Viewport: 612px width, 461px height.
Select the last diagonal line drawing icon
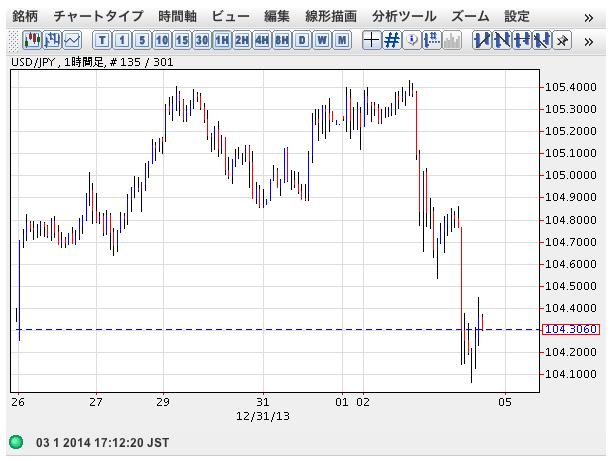(x=542, y=40)
